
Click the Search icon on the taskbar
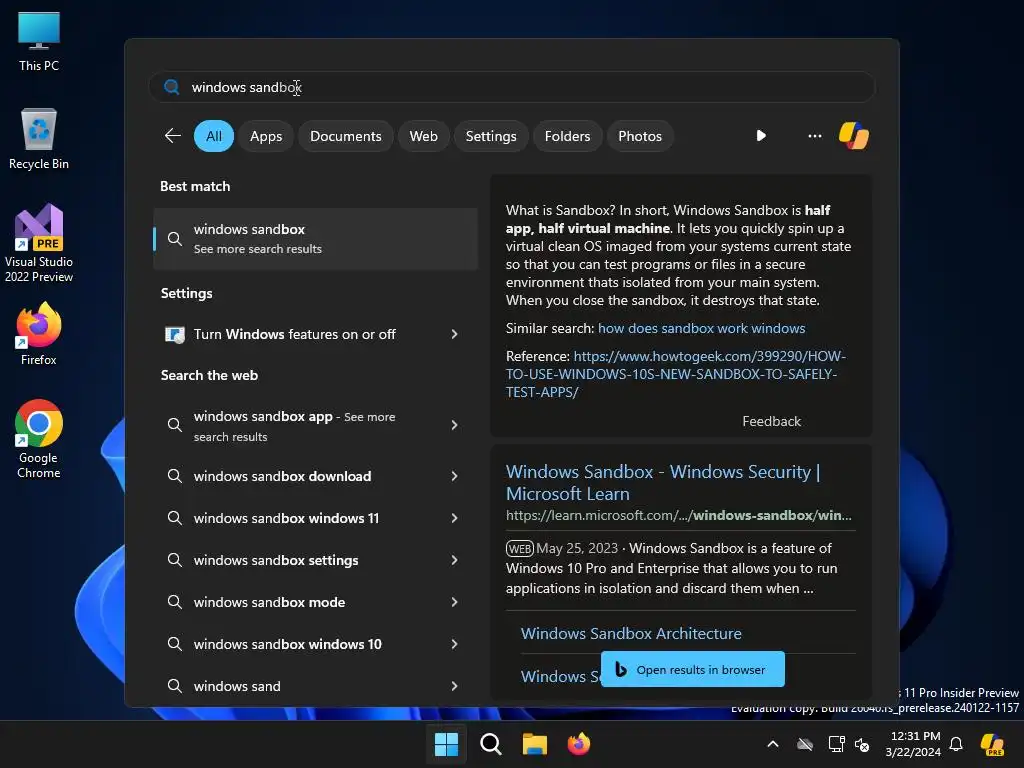coord(490,744)
